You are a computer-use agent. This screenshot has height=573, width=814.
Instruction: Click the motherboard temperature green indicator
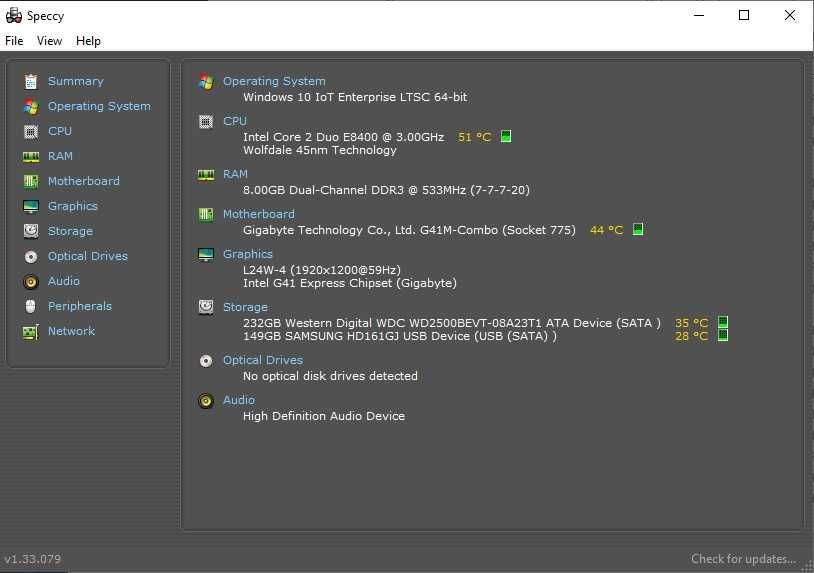[x=638, y=229]
